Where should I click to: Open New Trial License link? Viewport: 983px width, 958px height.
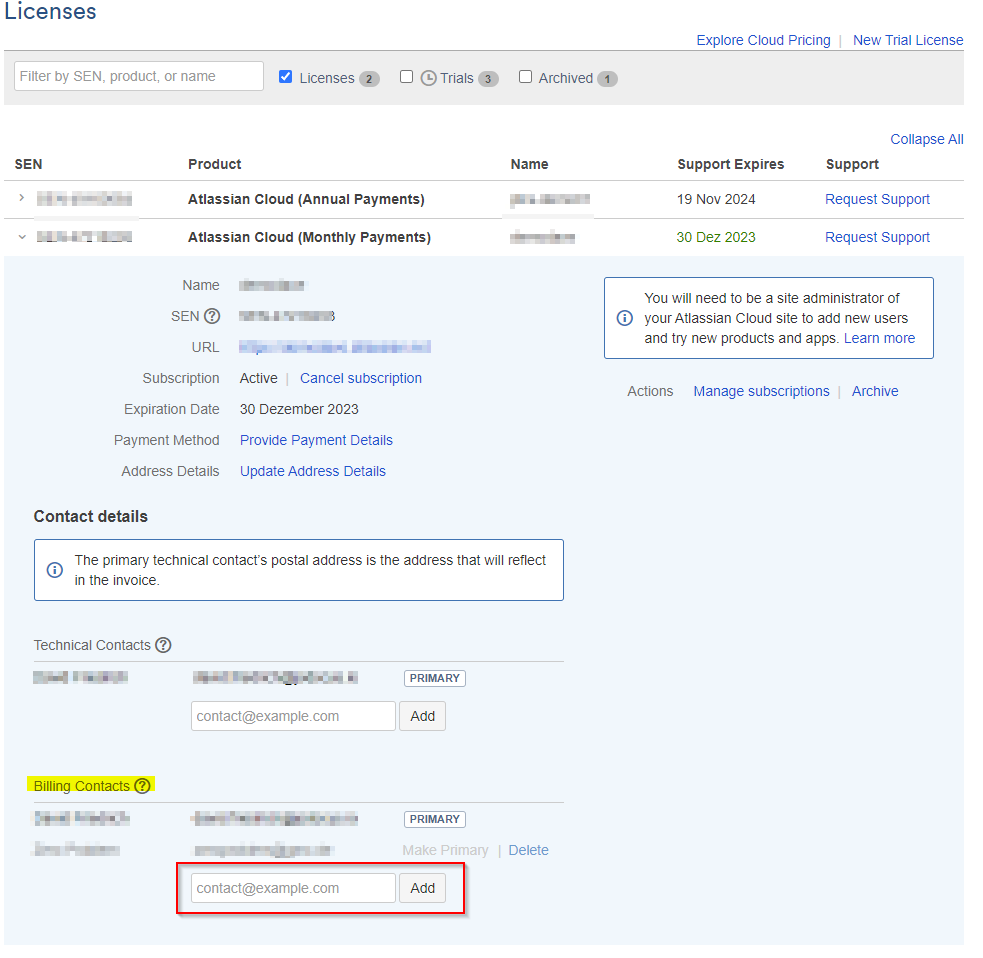coord(908,40)
